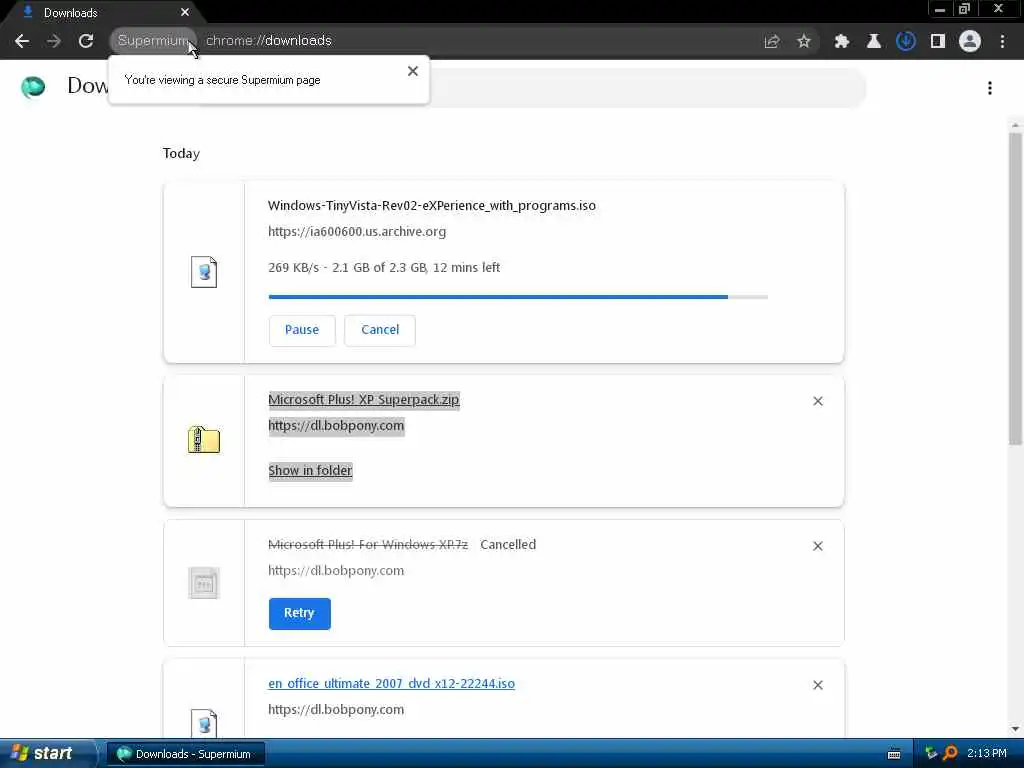This screenshot has height=768, width=1024.
Task: Open the extensions puzzle icon
Action: [x=842, y=41]
